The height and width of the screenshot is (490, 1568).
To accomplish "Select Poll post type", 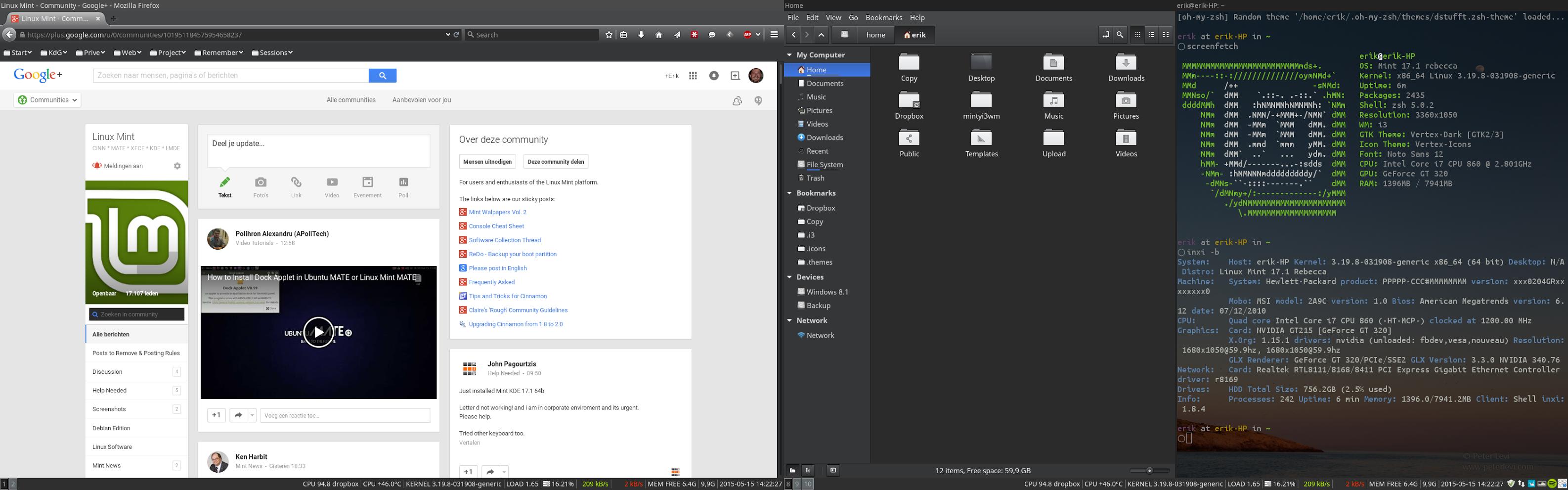I will tap(403, 187).
